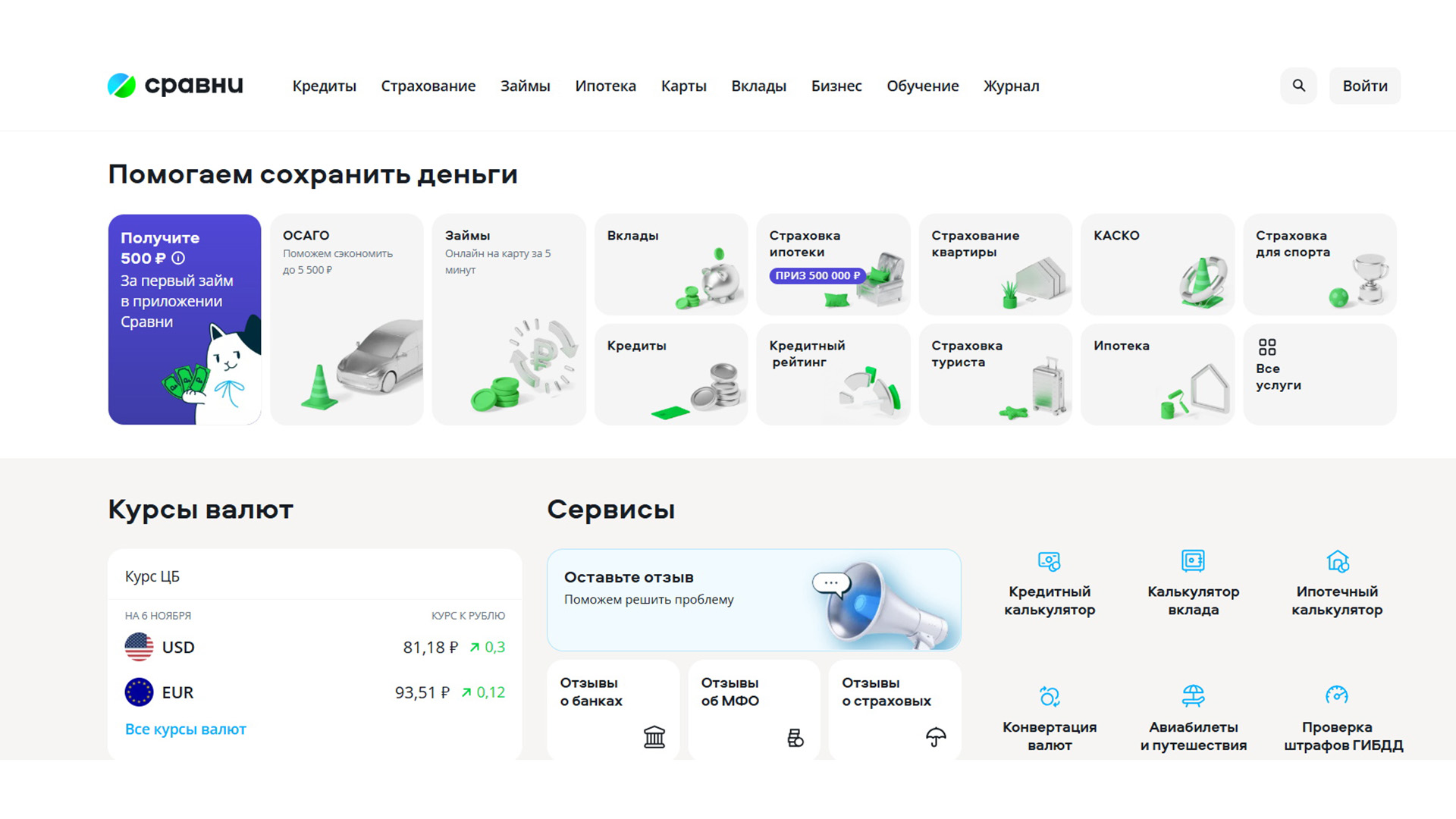Open the Все услуги grid icon

click(x=1266, y=347)
